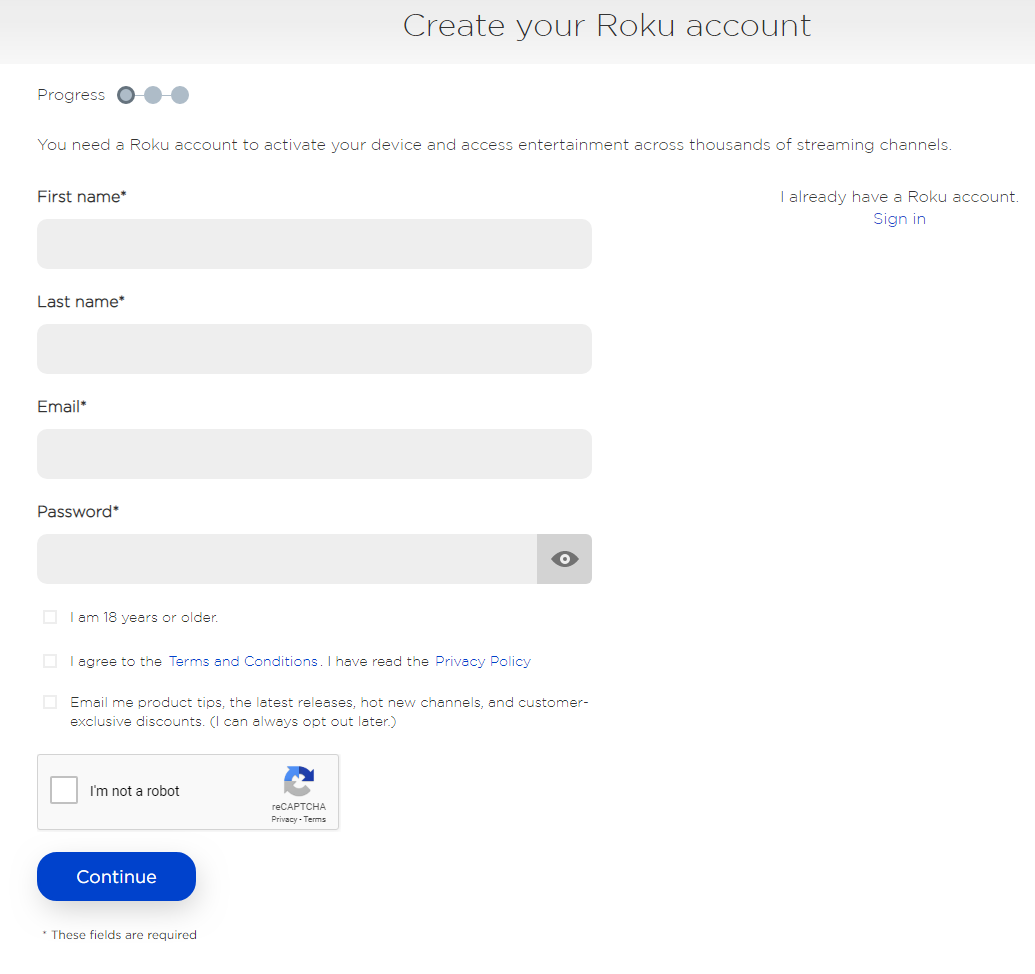Click the First name input field
Screen dimensions: 1035x974
(x=314, y=243)
